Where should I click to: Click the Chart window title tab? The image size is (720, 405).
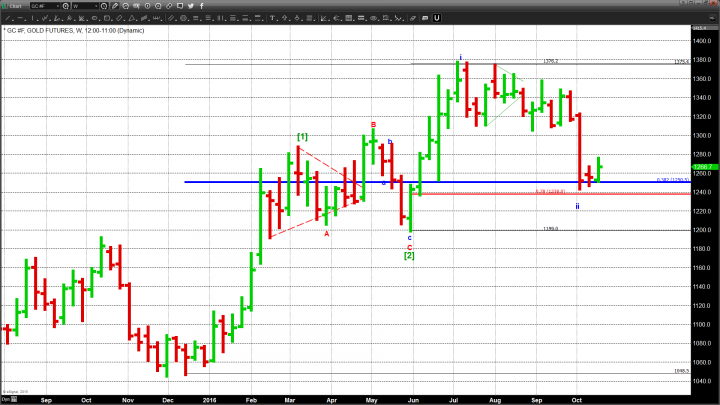click(x=16, y=6)
